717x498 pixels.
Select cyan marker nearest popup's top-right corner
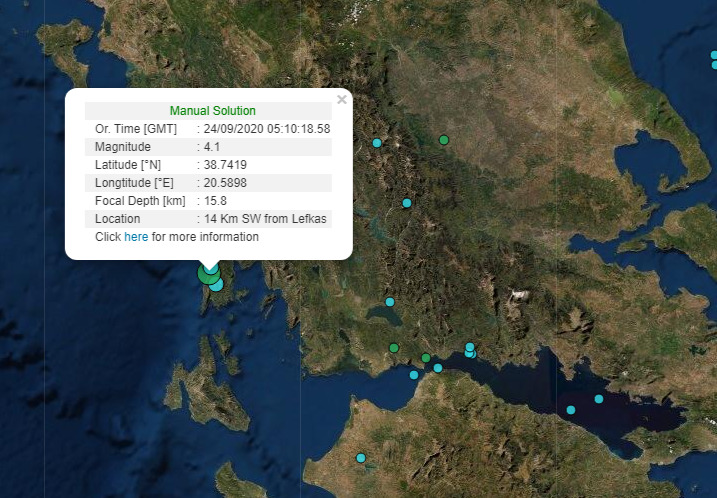click(x=377, y=143)
